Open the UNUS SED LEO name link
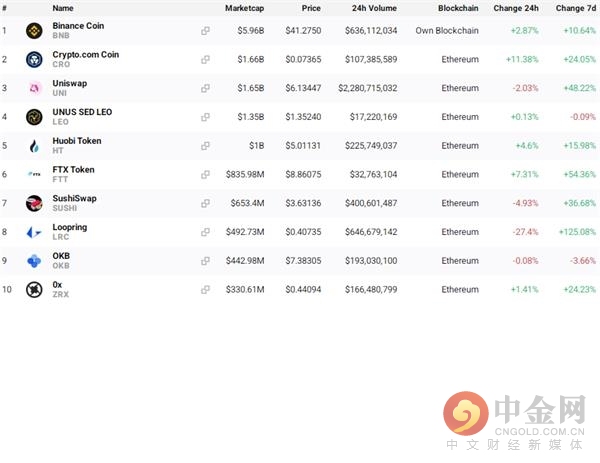600x463 pixels. (x=82, y=112)
